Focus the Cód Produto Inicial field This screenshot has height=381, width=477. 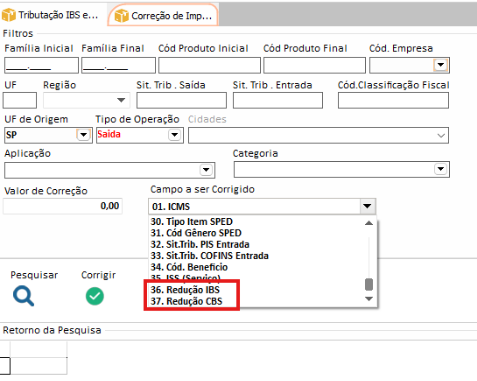(x=209, y=65)
